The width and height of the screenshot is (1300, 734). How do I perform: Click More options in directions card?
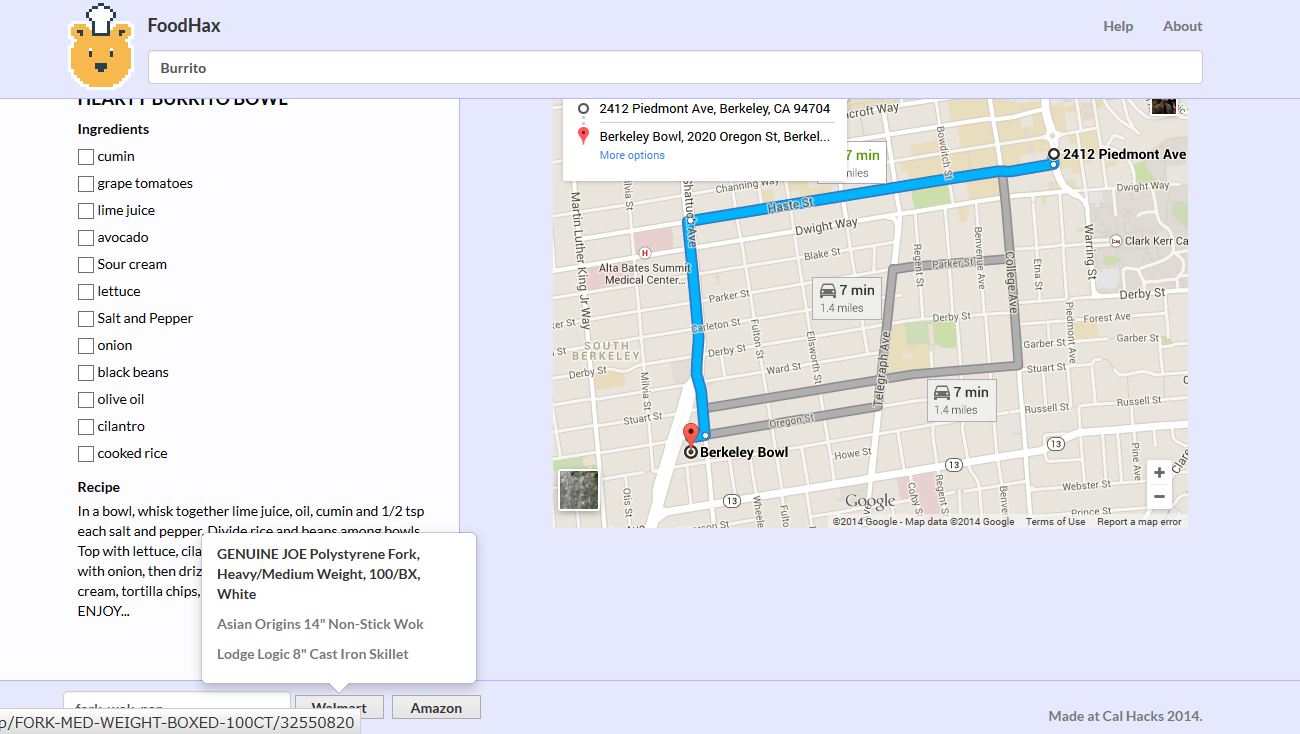[x=632, y=155]
